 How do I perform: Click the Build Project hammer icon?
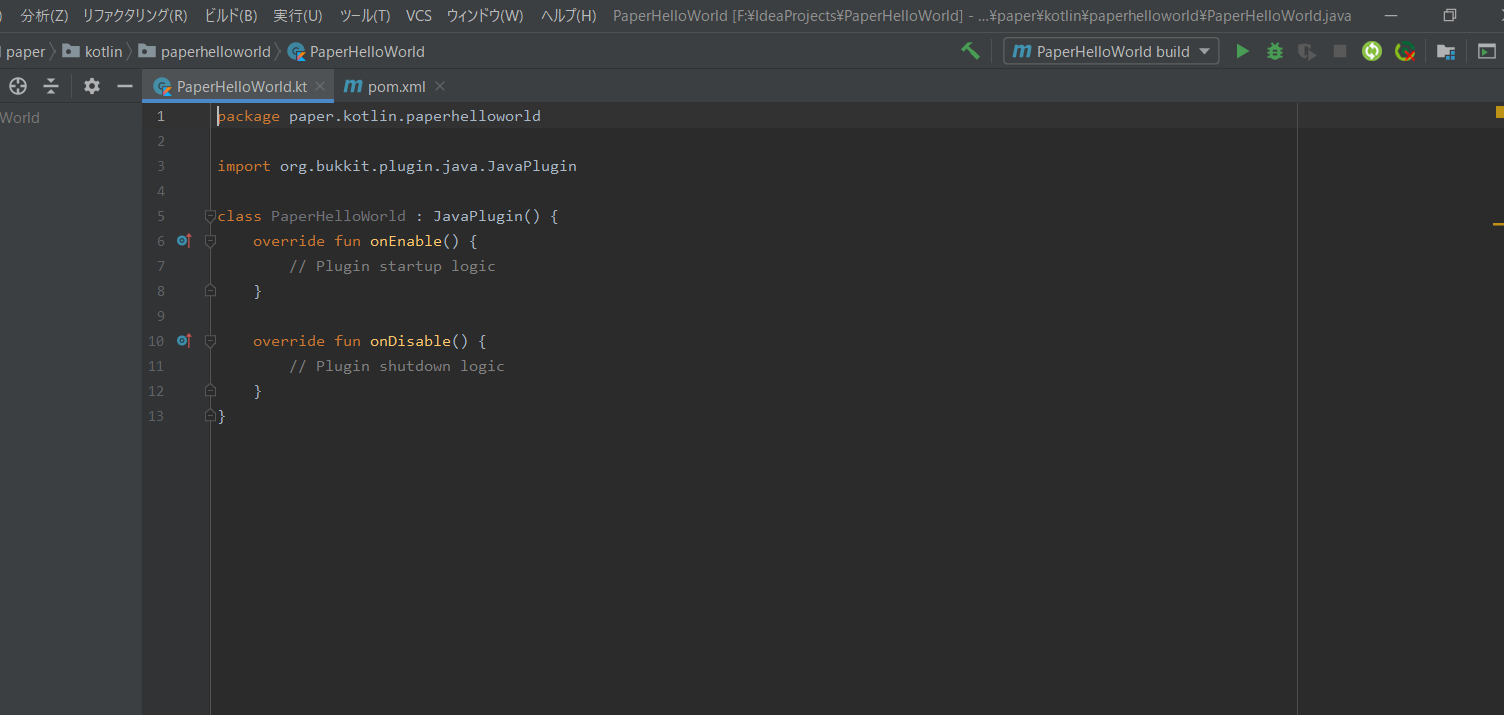[970, 51]
